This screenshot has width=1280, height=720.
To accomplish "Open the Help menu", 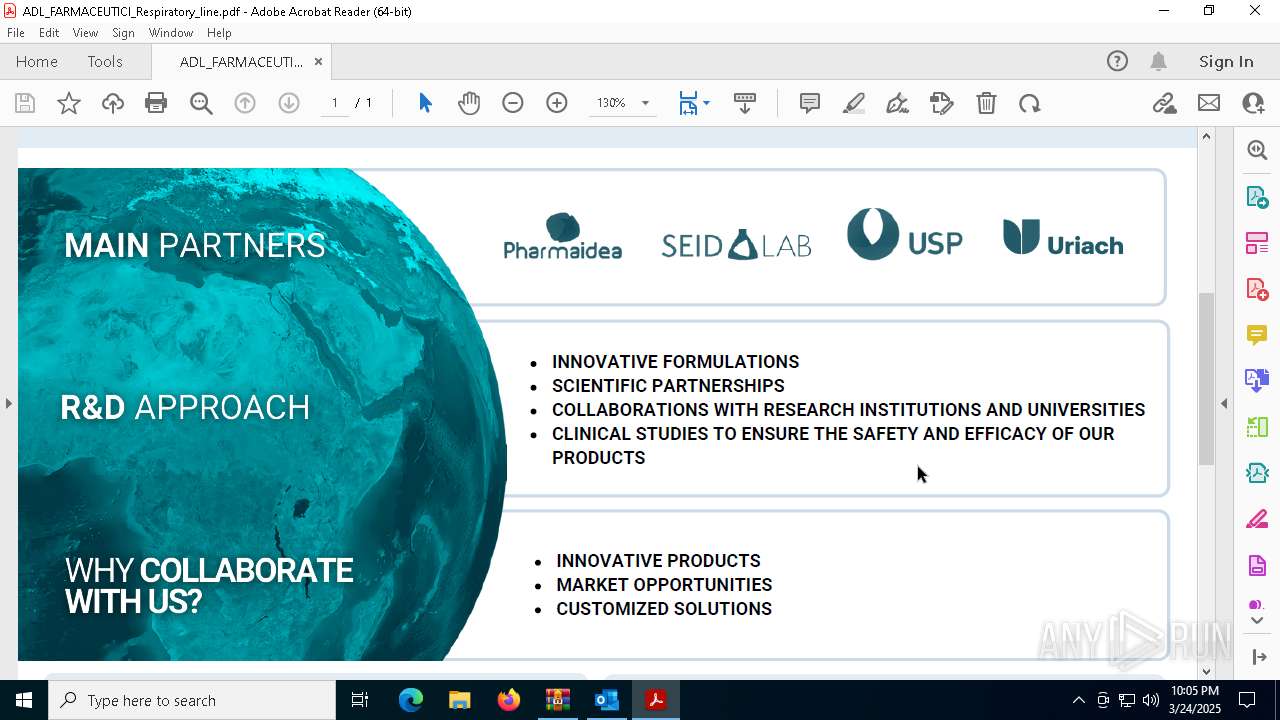I will point(219,33).
